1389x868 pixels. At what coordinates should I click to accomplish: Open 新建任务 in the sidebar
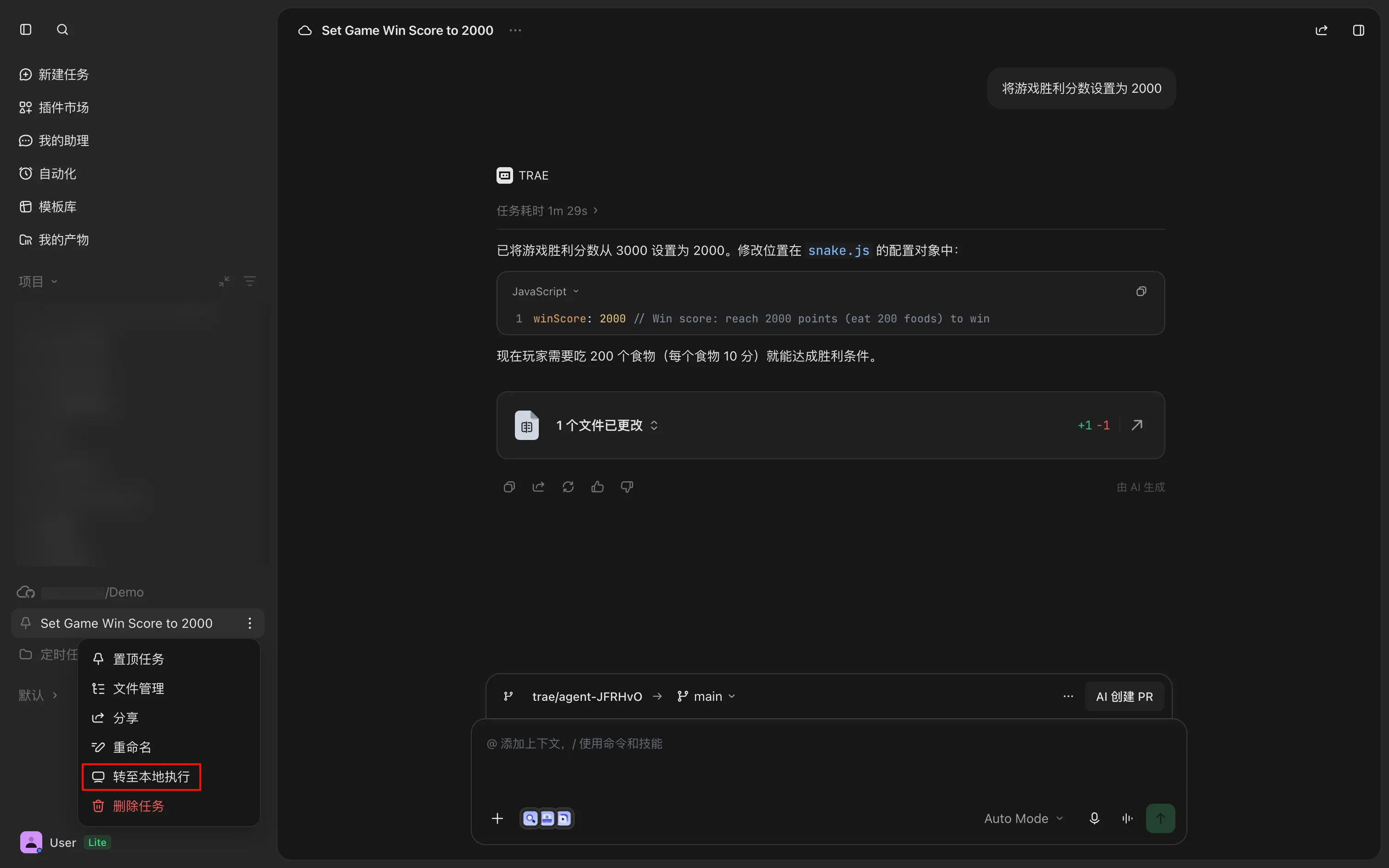(x=54, y=74)
